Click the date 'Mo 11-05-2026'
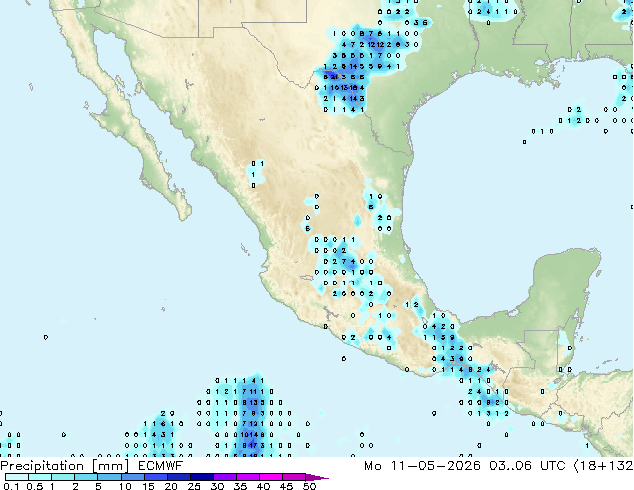The width and height of the screenshot is (634, 490). click(x=422, y=466)
